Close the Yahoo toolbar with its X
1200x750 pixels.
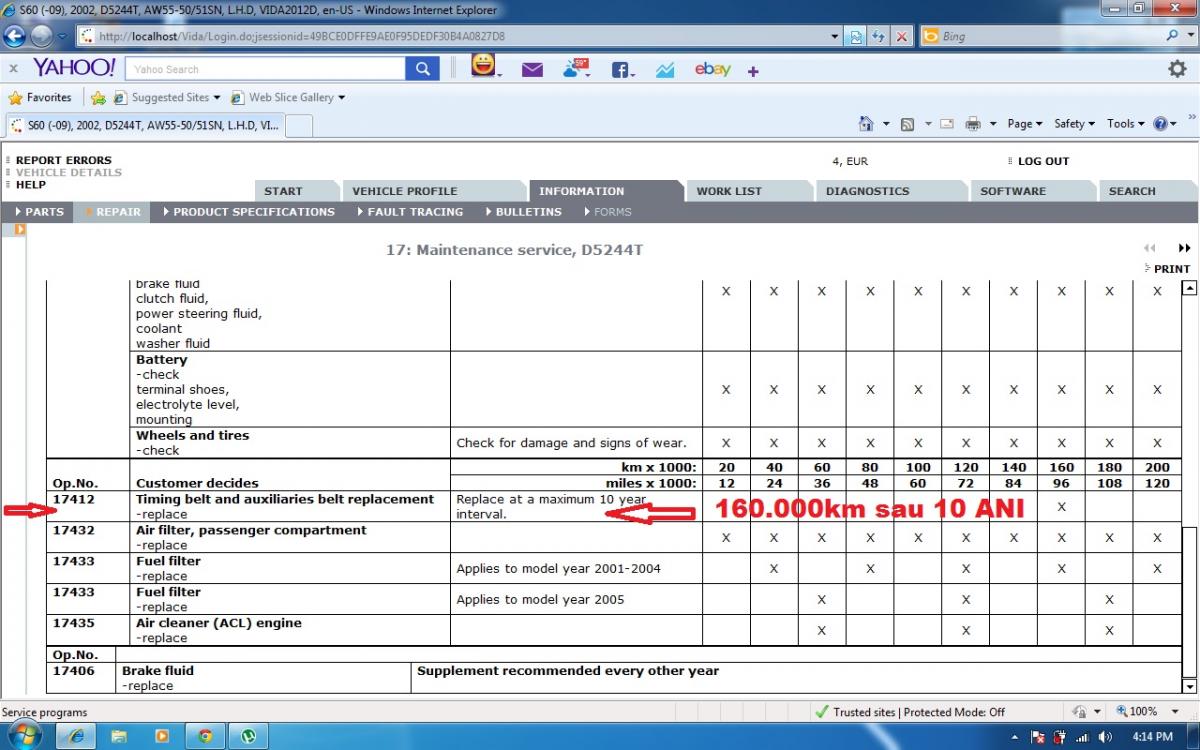[13, 69]
